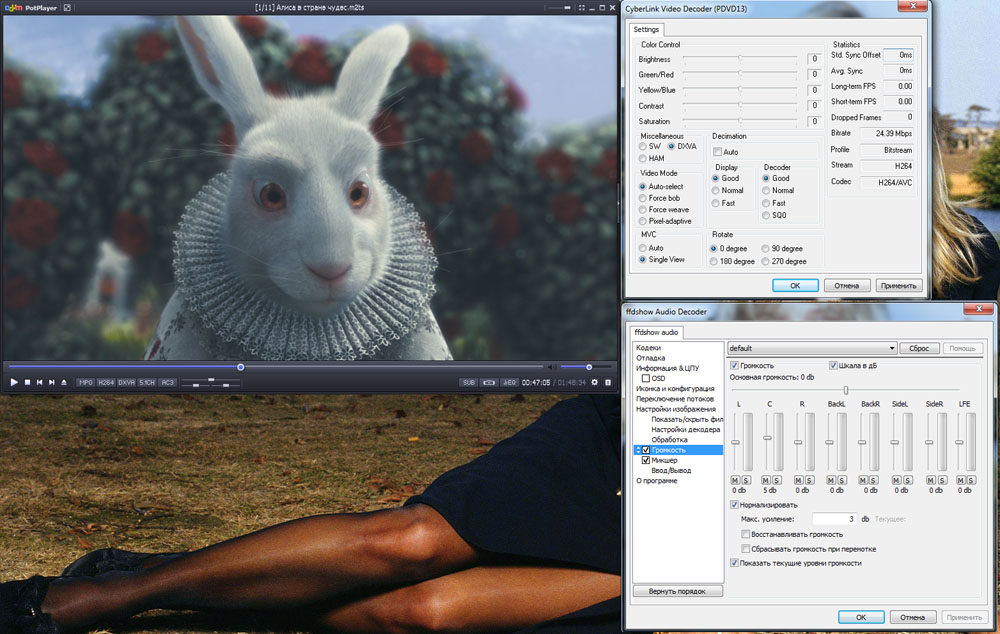Skip to the previous file in playlist
The width and height of the screenshot is (1000, 634).
[40, 382]
